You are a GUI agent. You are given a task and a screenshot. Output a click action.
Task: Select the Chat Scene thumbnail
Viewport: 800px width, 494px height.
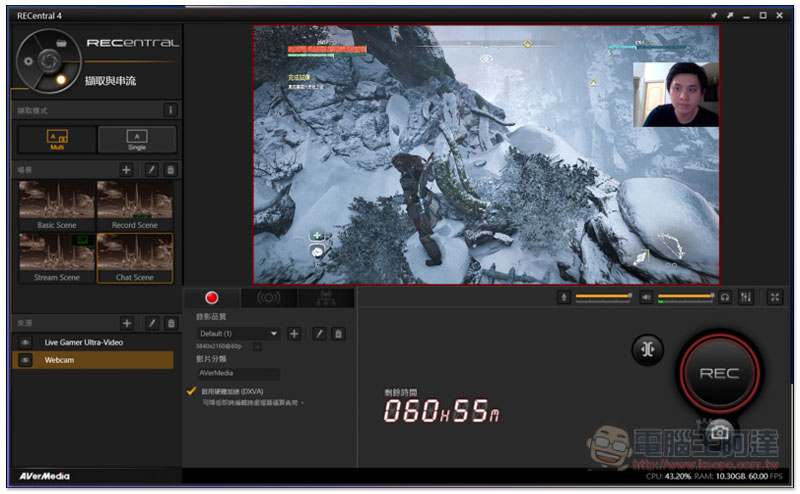(x=135, y=258)
